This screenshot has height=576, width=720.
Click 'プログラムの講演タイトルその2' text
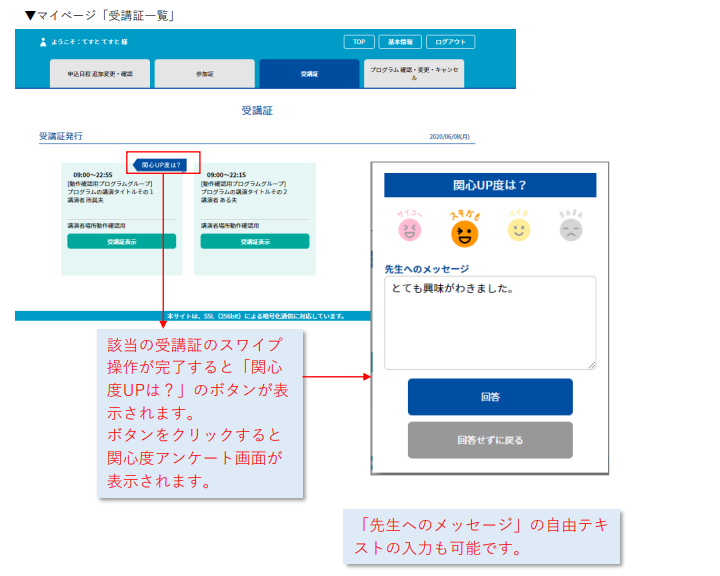(244, 192)
